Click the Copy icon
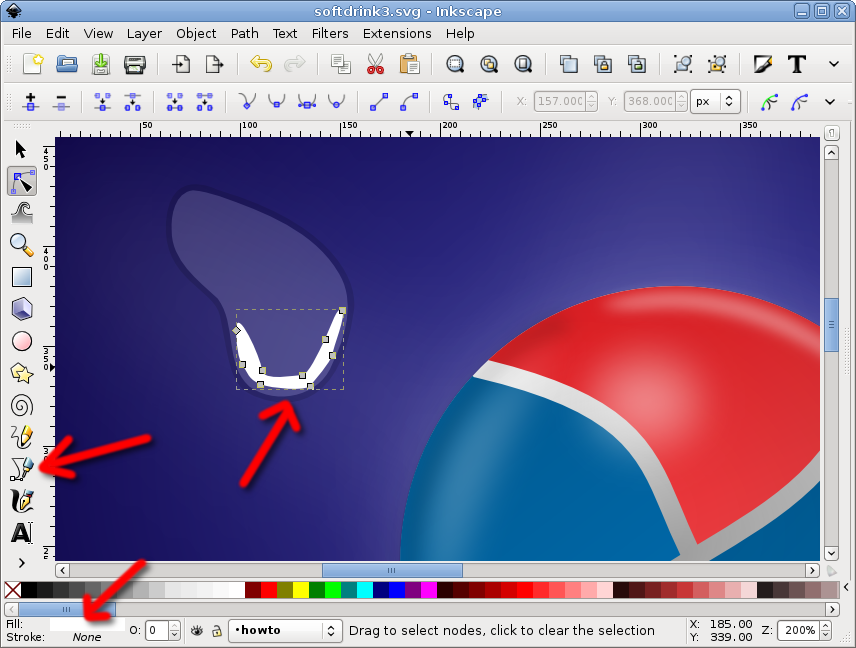Screen dimensions: 856x648 [x=341, y=64]
